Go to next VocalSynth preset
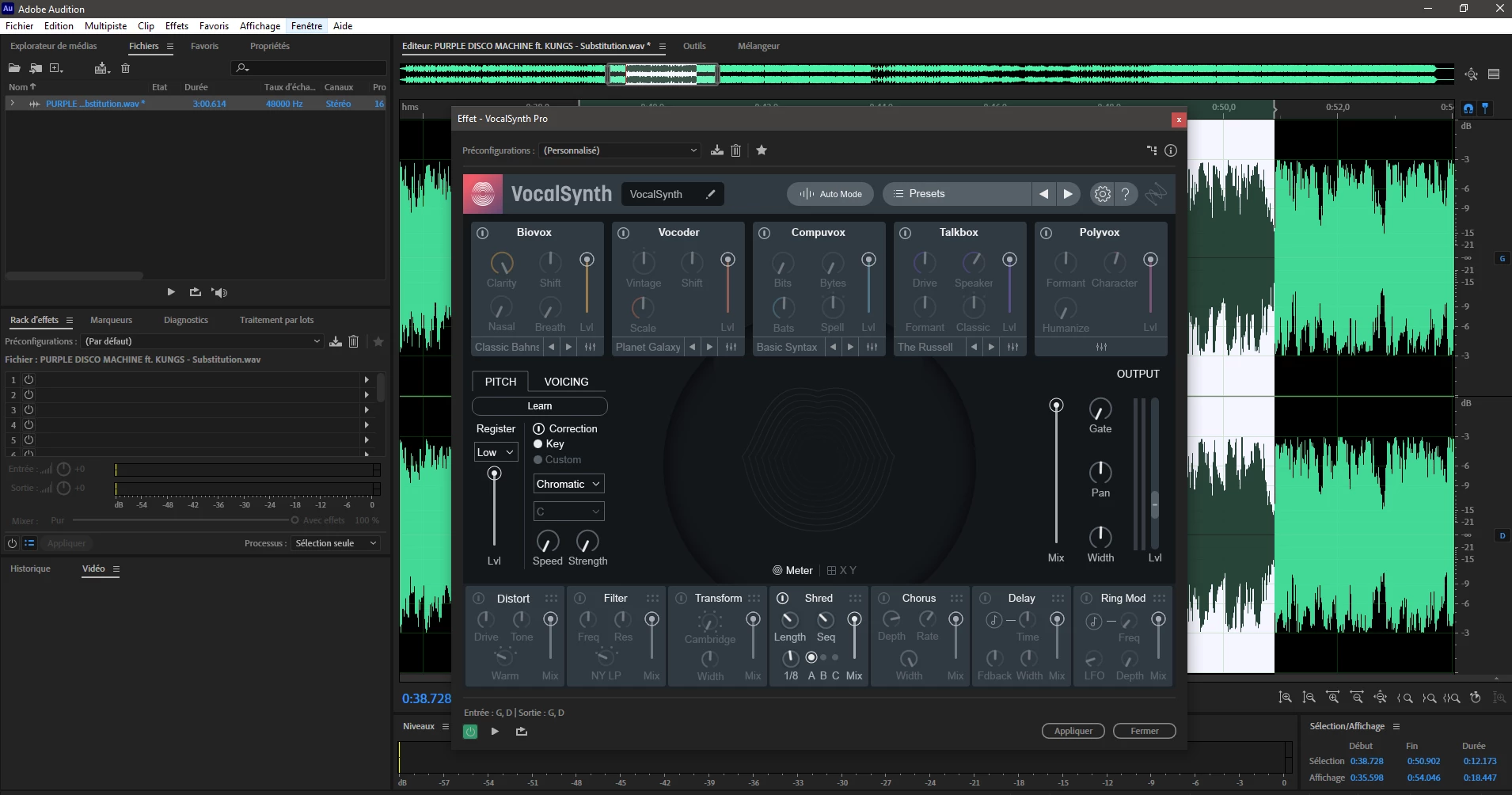The height and width of the screenshot is (795, 1512). tap(1068, 194)
